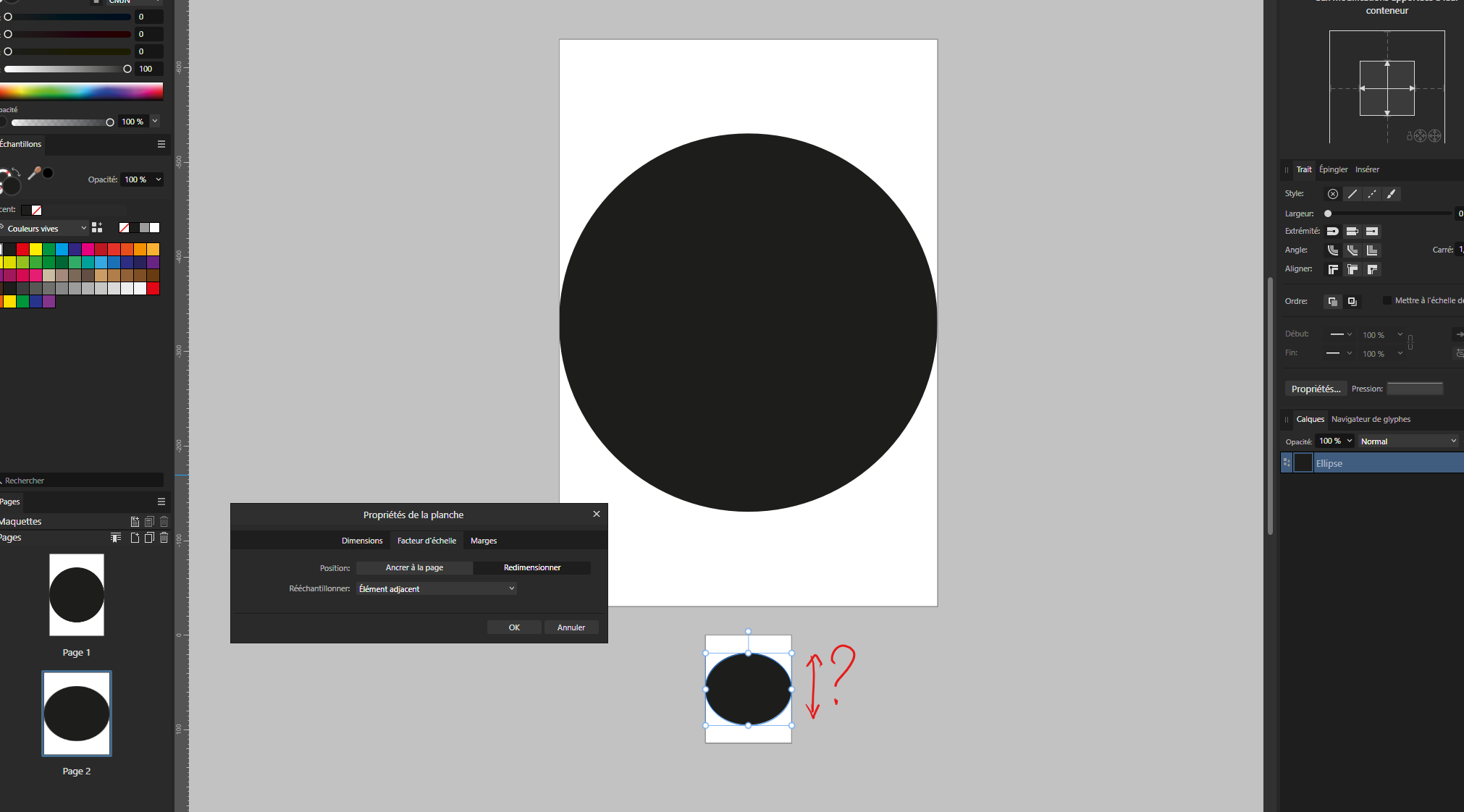Pick the eyedropper color picker tool
Screen dimensions: 1464x812
(x=34, y=173)
